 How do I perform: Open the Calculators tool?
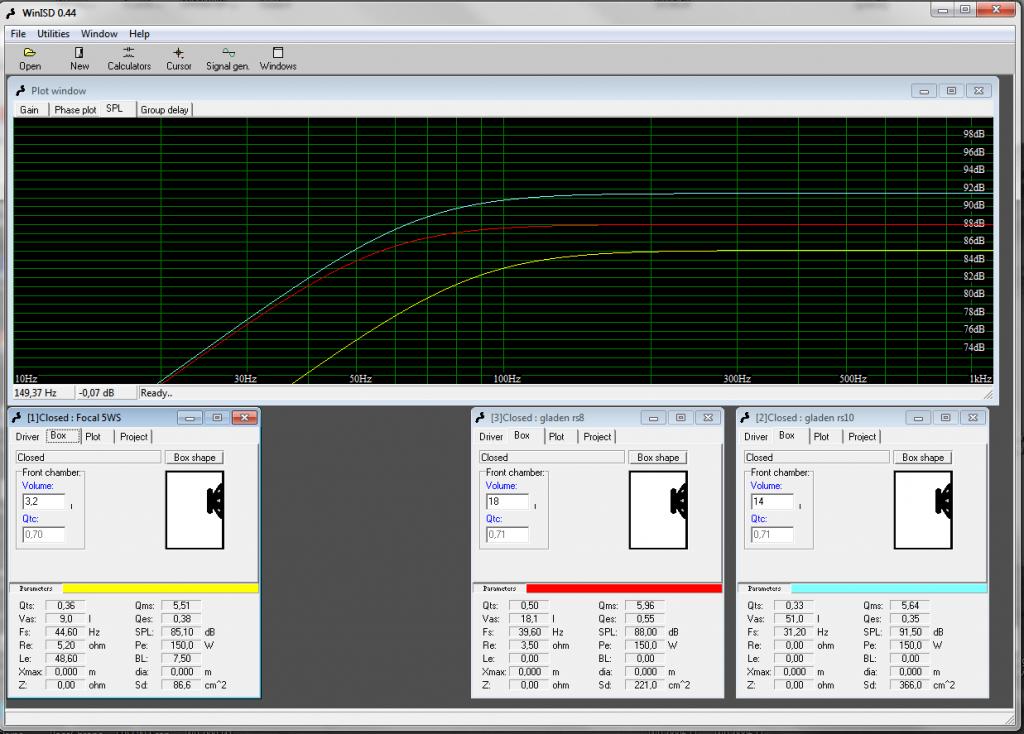pyautogui.click(x=129, y=58)
